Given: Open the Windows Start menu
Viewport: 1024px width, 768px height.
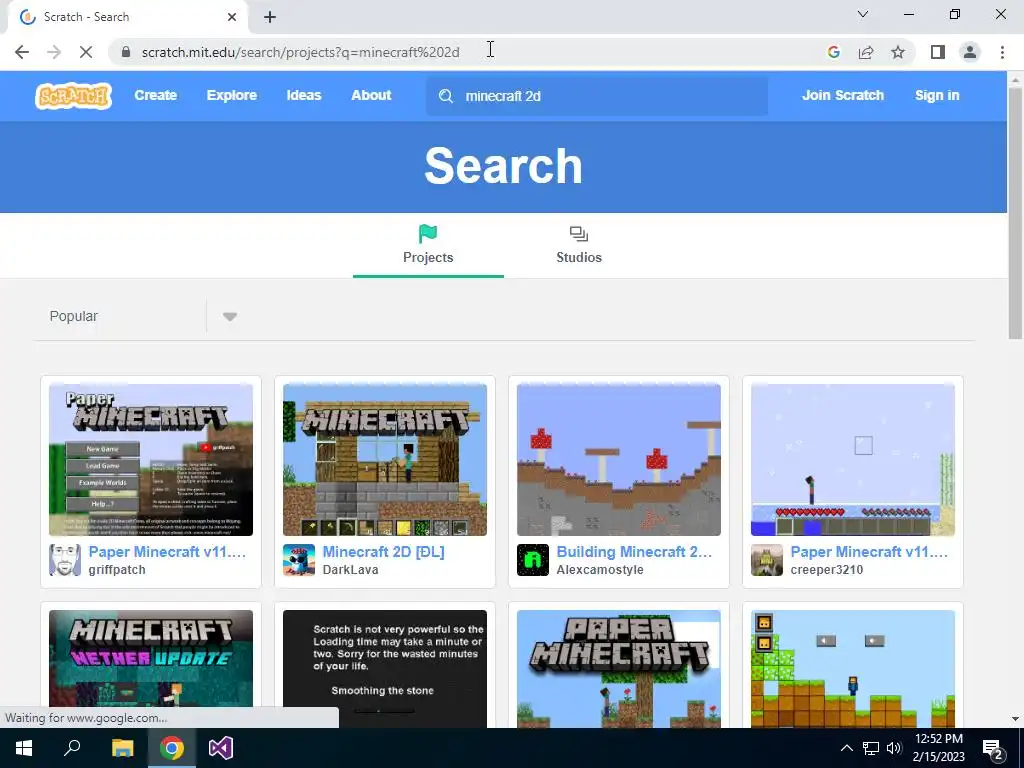Looking at the screenshot, I should 24,748.
